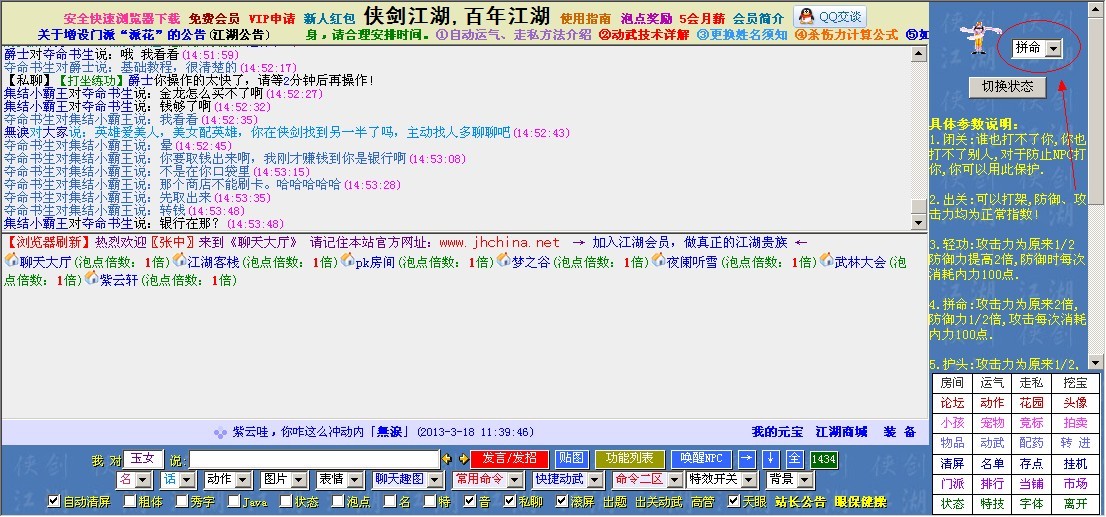The image size is (1106, 517).
Task: Select 运气 in the function grid
Action: (x=992, y=383)
